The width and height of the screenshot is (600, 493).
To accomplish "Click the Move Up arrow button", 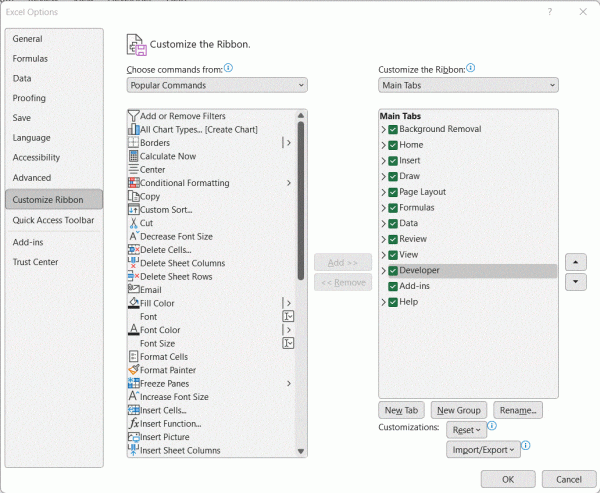I will click(575, 261).
